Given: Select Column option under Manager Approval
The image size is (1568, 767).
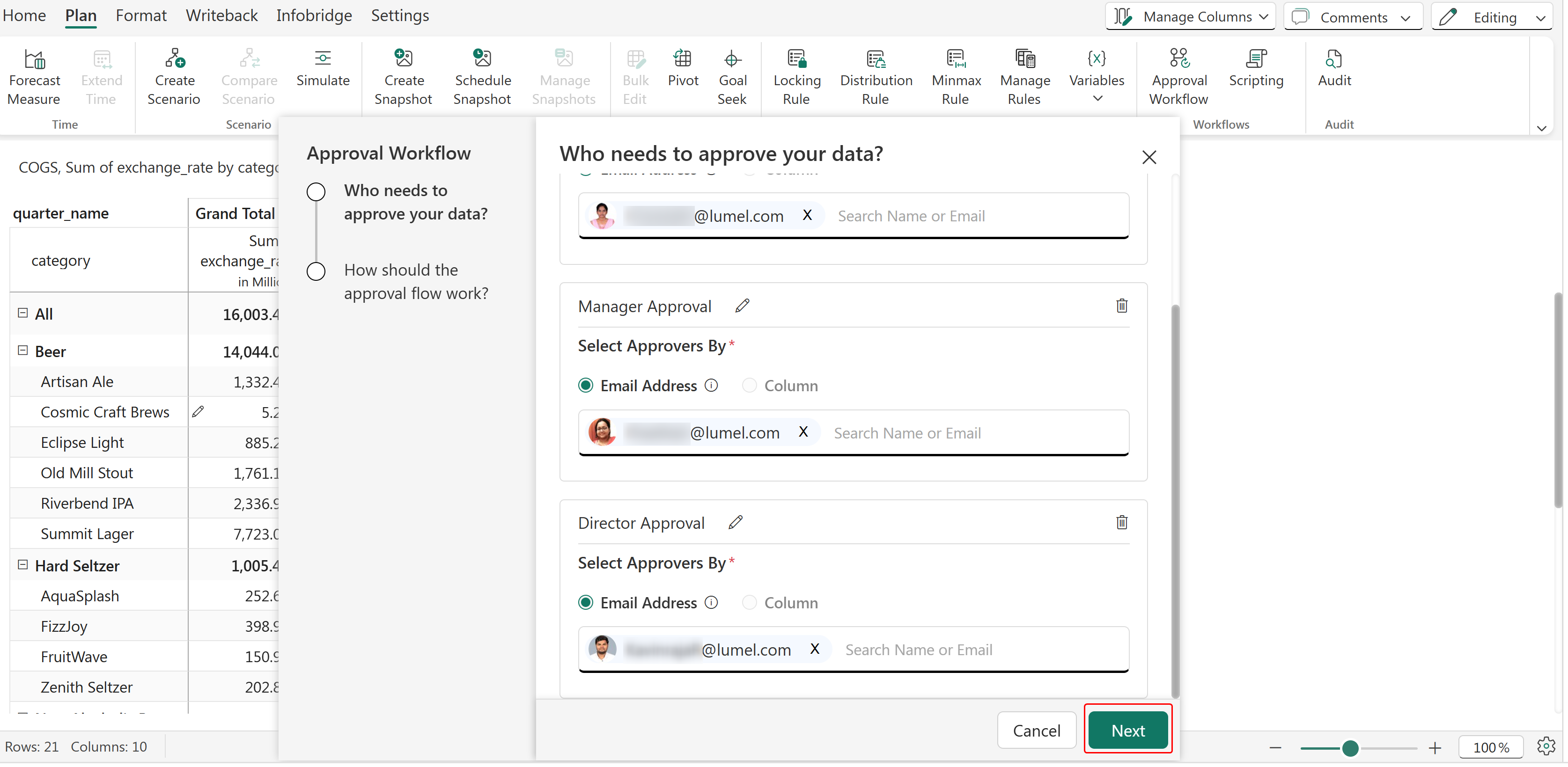Looking at the screenshot, I should coord(749,386).
